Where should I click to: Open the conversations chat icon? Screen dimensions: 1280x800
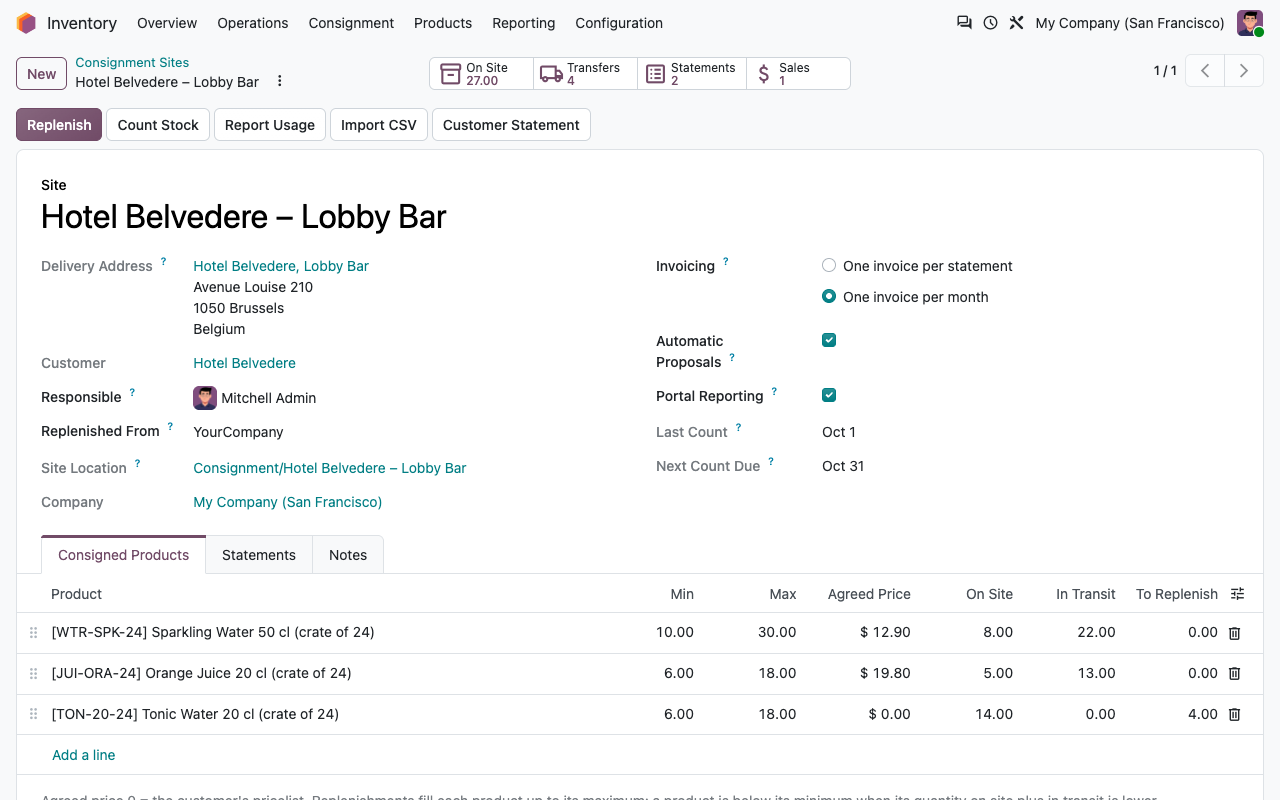(x=964, y=23)
